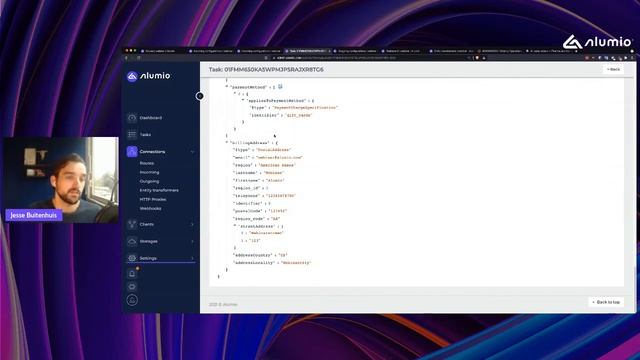
Task: Copy paymentMethod value with clipboard icon
Action: (280, 87)
